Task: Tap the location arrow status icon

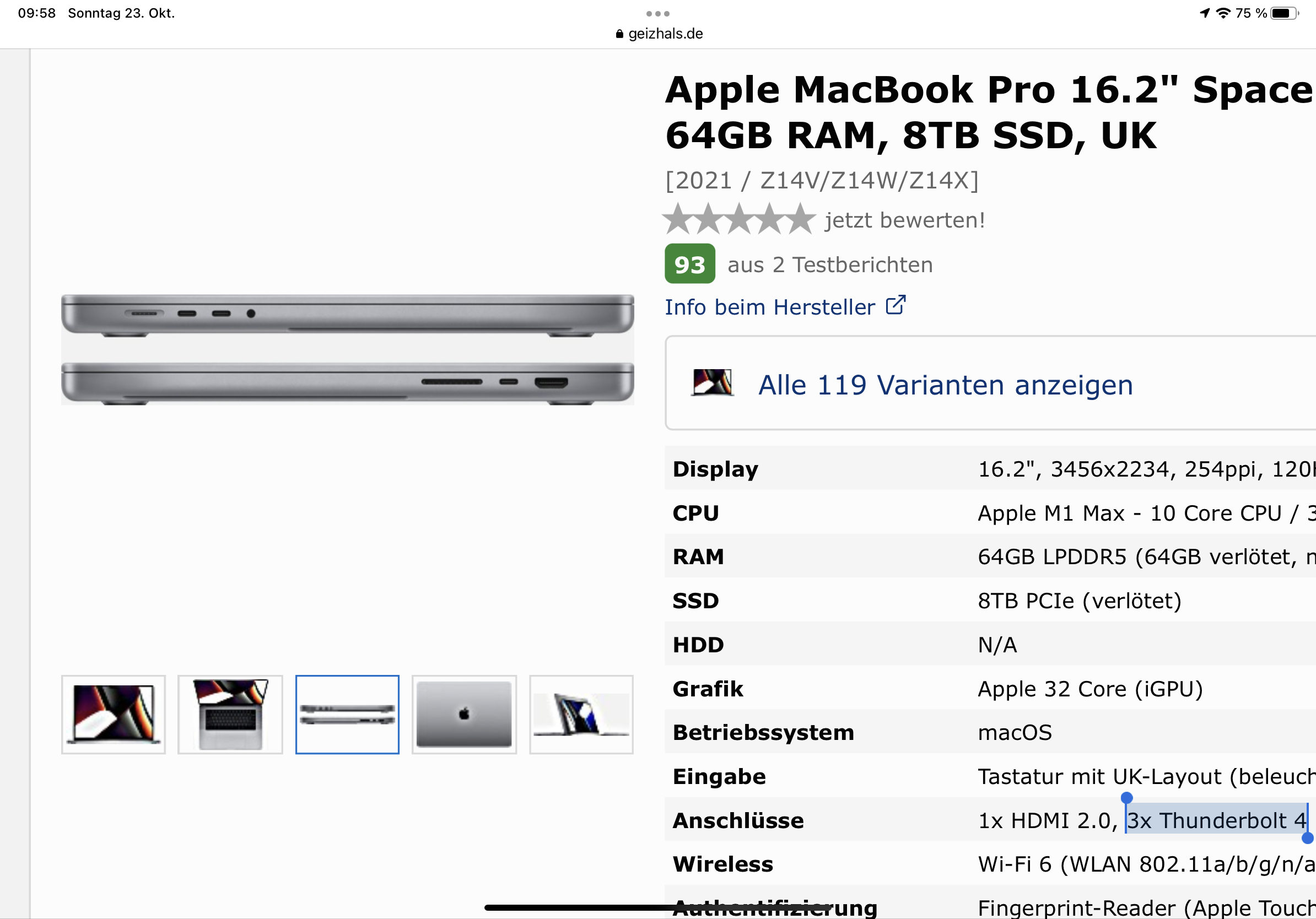Action: click(x=1205, y=13)
